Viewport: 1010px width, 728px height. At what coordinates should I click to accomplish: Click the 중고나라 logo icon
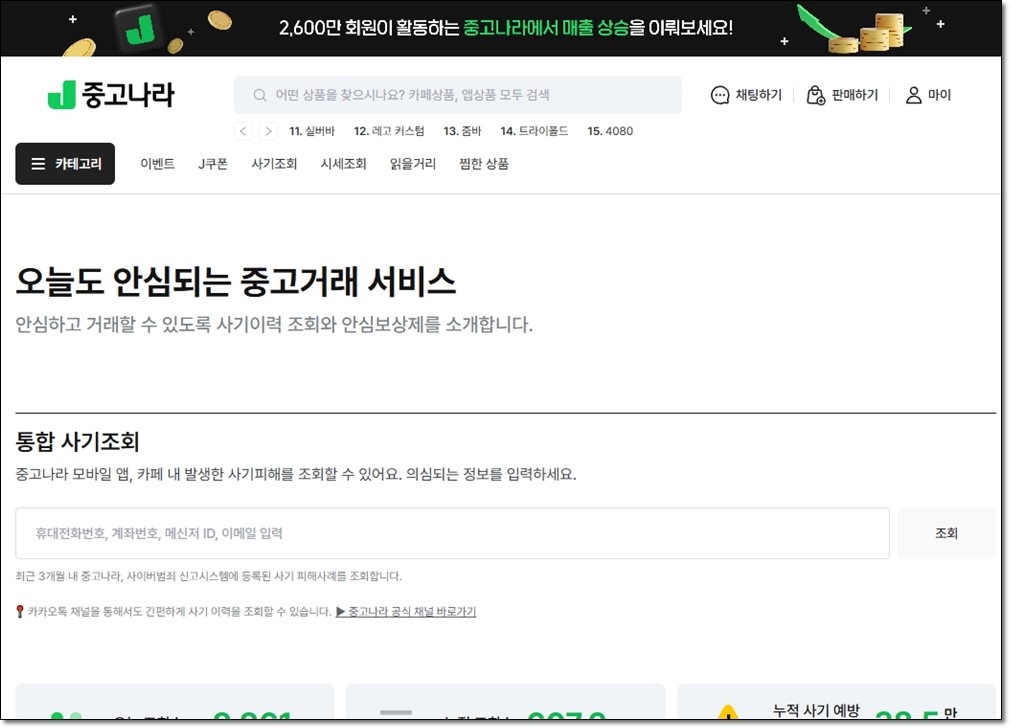(x=62, y=95)
